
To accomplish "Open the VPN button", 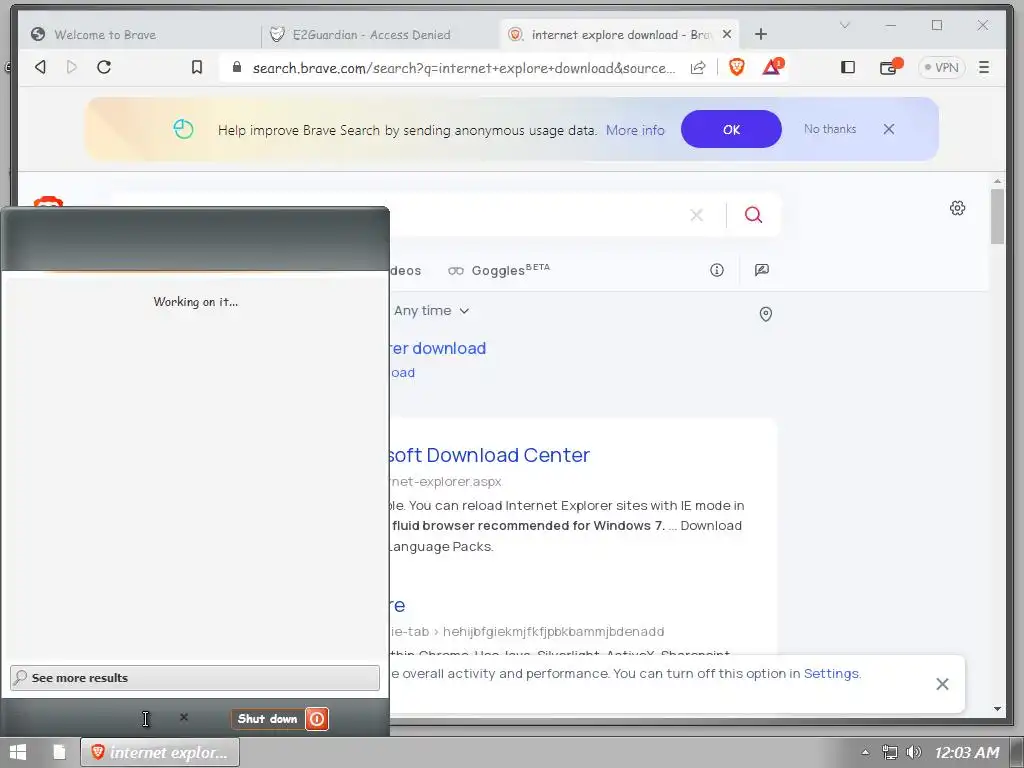I will (x=942, y=67).
